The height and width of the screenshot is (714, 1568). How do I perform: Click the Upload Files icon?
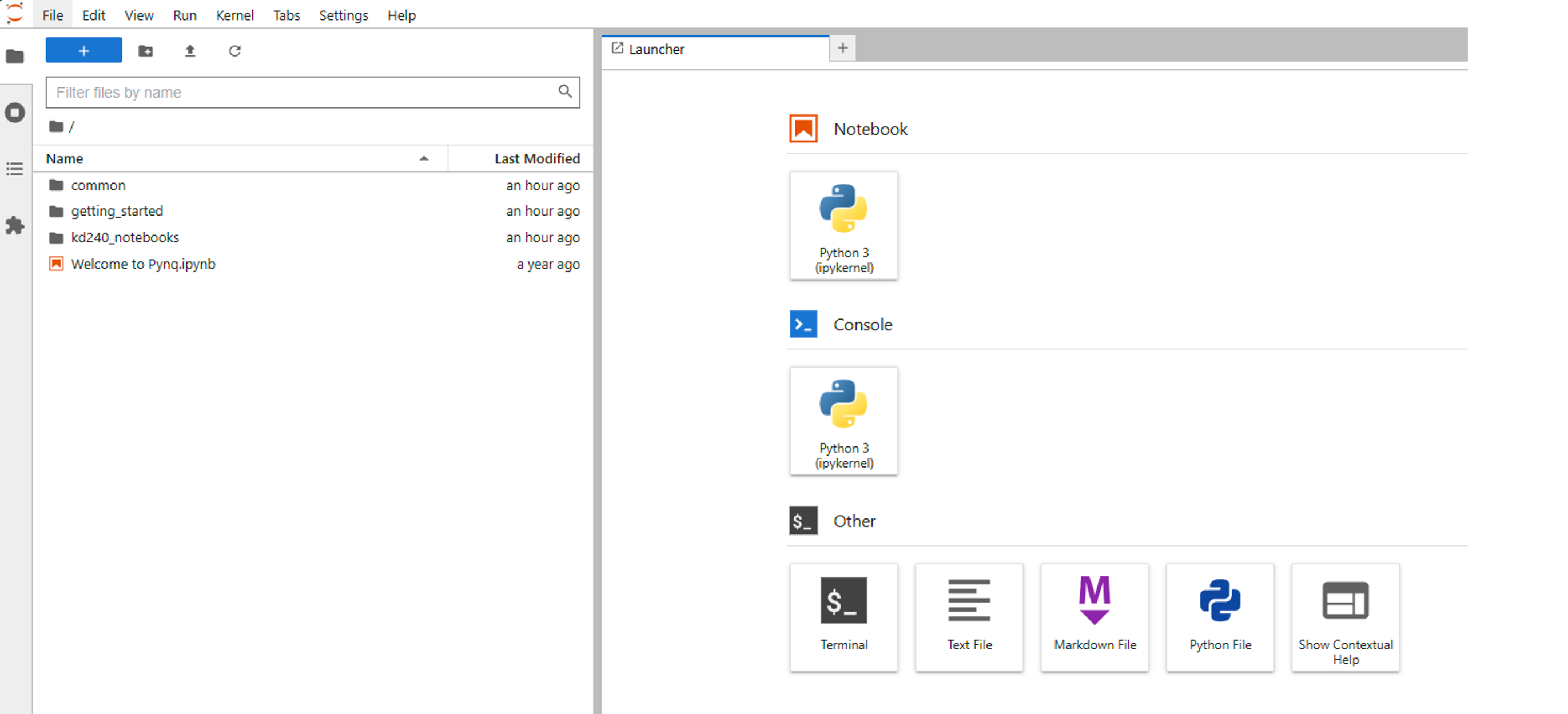pyautogui.click(x=190, y=50)
